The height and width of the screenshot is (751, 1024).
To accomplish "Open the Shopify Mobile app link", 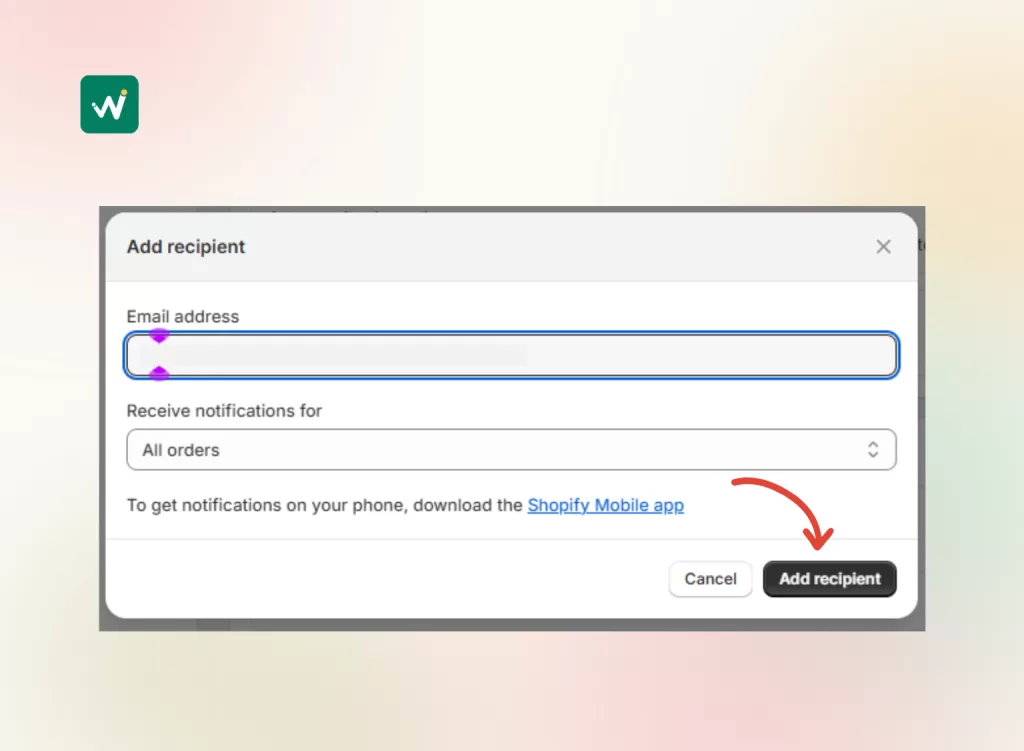I will 605,505.
